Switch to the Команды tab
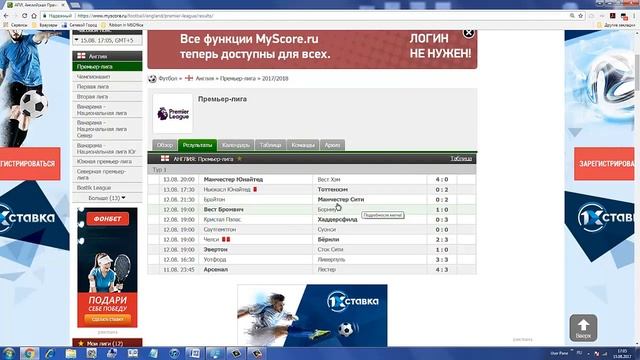Viewport: 640px width, 360px height. (x=303, y=145)
